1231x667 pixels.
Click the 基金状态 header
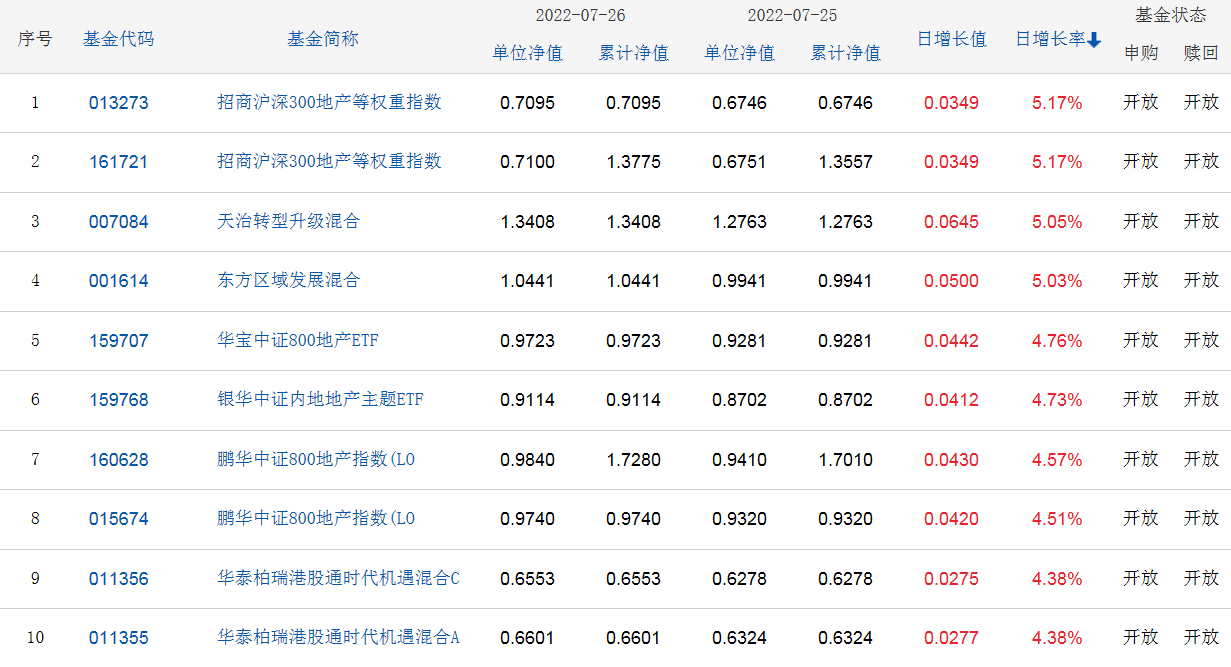point(1171,15)
